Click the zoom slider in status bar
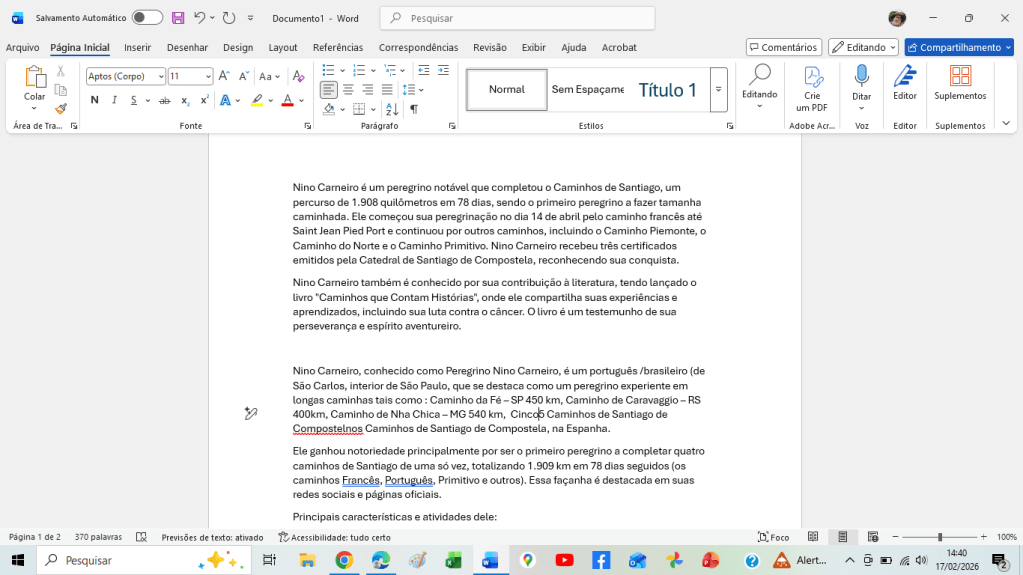This screenshot has width=1023, height=575. [x=939, y=537]
